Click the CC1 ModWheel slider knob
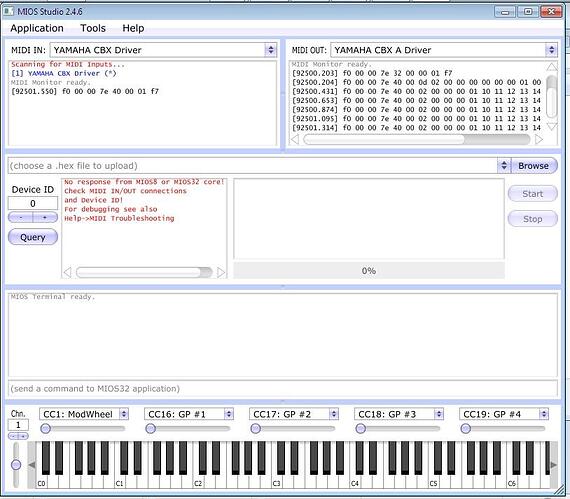The height and width of the screenshot is (499, 570). pyautogui.click(x=45, y=428)
